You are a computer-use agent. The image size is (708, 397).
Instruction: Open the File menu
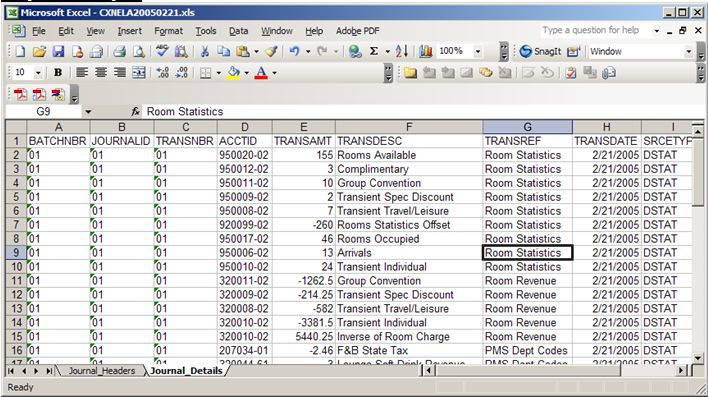point(39,31)
